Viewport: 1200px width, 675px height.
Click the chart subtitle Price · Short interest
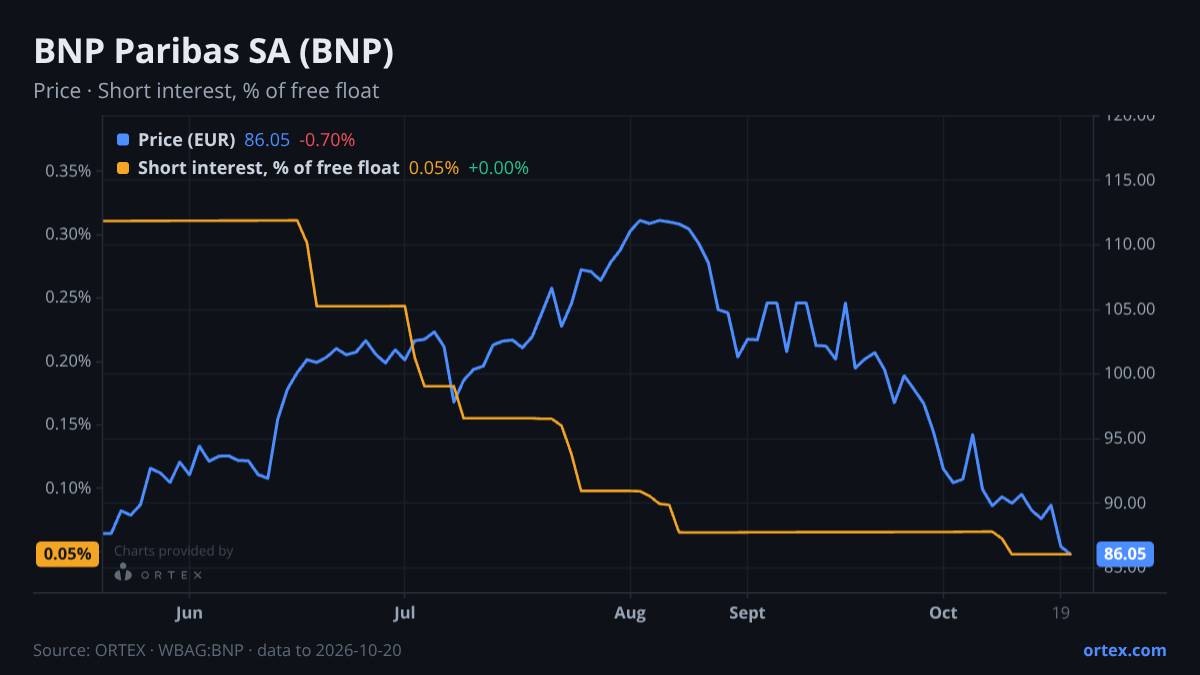206,91
